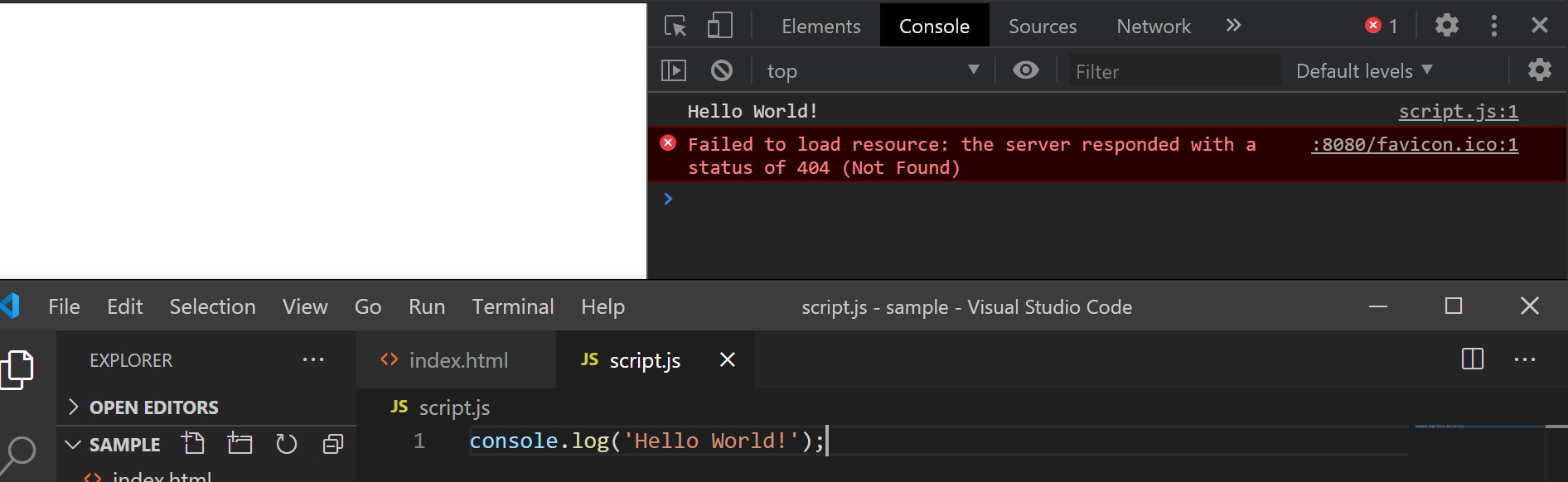Activate the inspect element picker icon
Image resolution: width=1568 pixels, height=482 pixels.
675,26
